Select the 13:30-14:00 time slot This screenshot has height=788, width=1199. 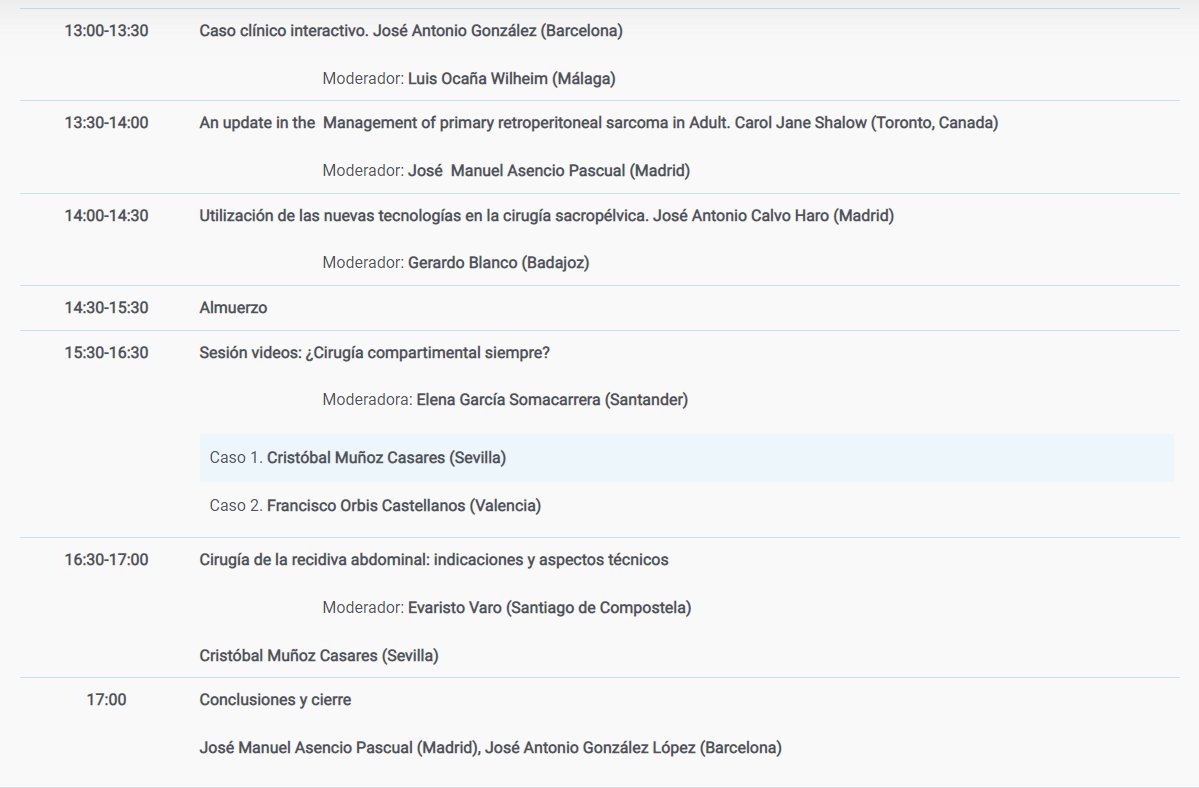coord(106,122)
